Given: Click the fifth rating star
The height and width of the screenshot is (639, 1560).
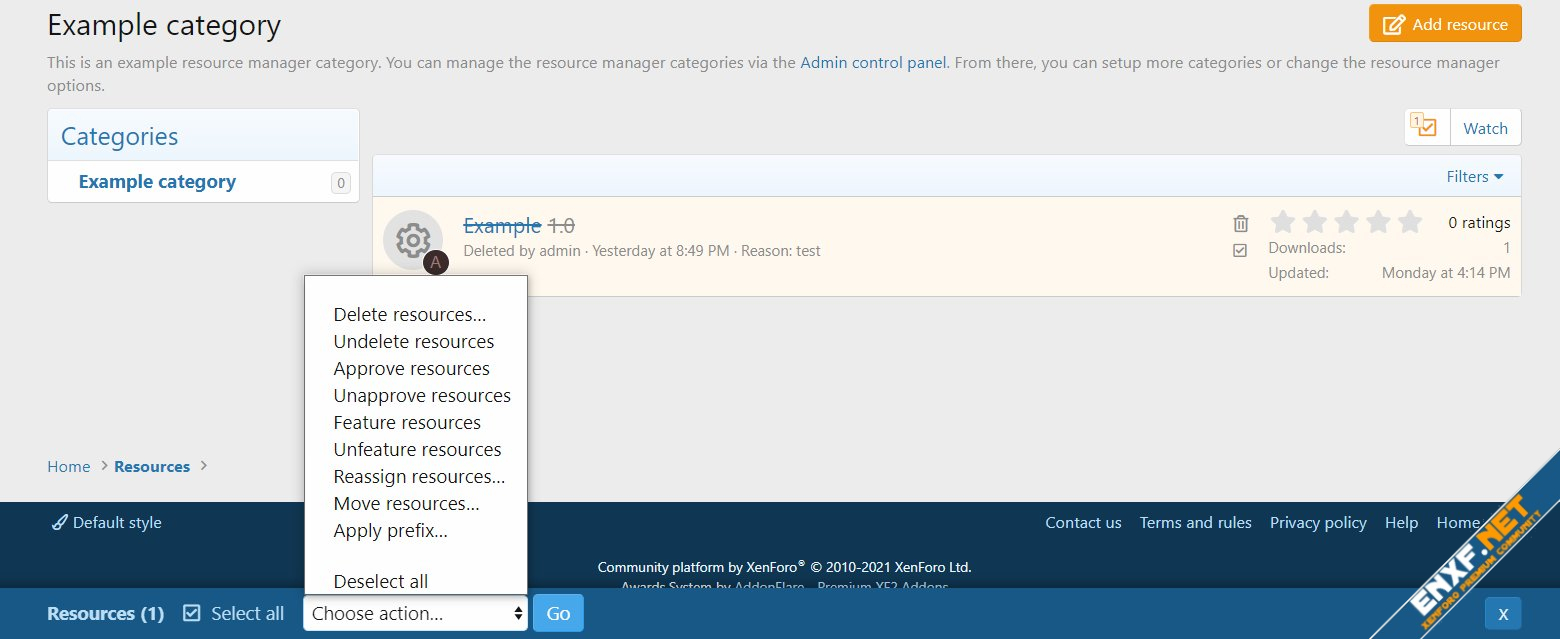Looking at the screenshot, I should coord(1410,222).
